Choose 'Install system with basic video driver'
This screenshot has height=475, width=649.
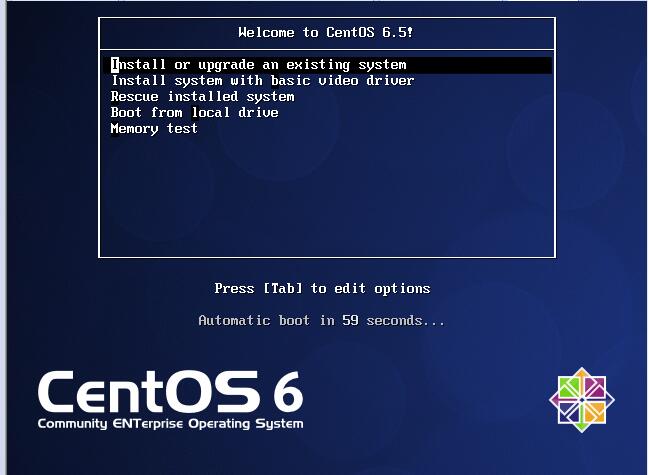pyautogui.click(x=262, y=81)
